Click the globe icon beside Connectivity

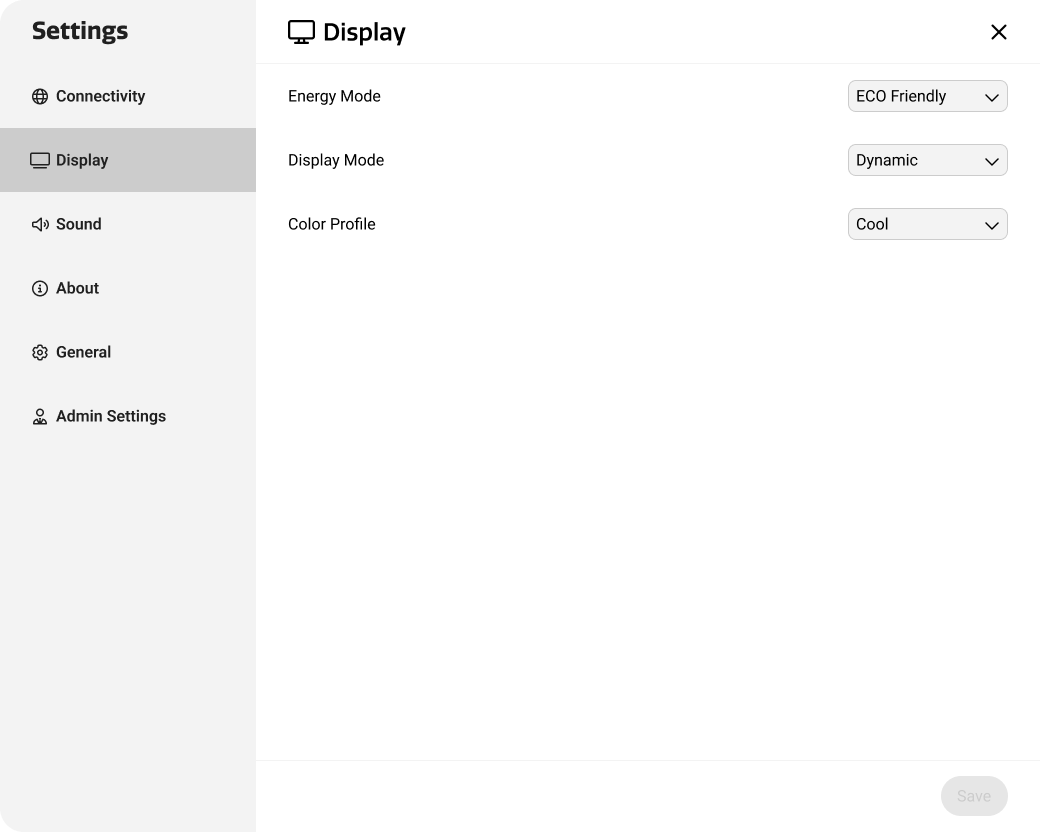40,97
